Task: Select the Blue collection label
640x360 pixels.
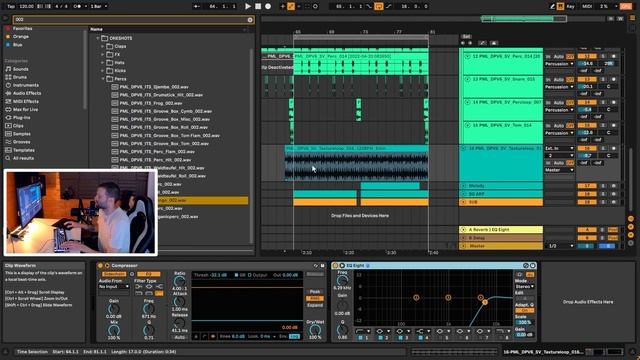Action: tap(18, 44)
